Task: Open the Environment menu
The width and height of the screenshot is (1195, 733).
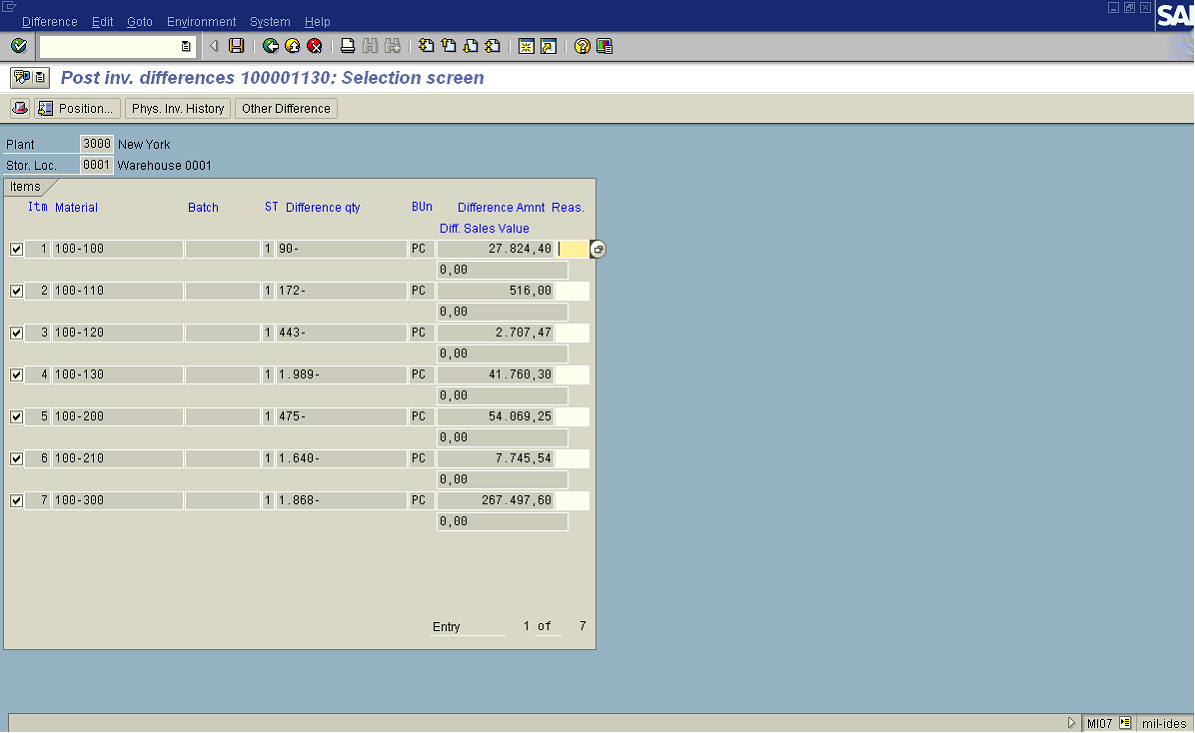Action: point(201,22)
